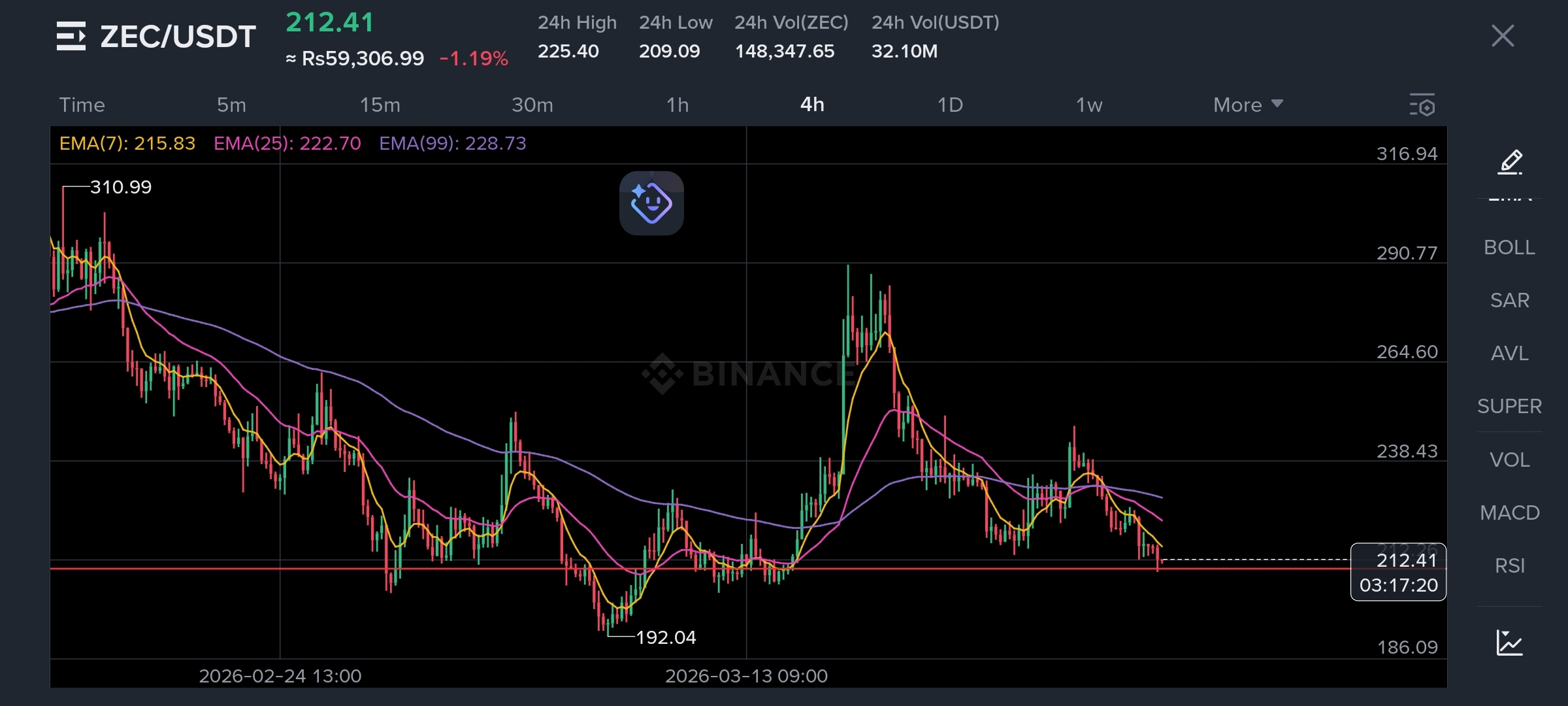1568x706 pixels.
Task: Click the EMA(99): 228.73 label
Action: pyautogui.click(x=453, y=143)
